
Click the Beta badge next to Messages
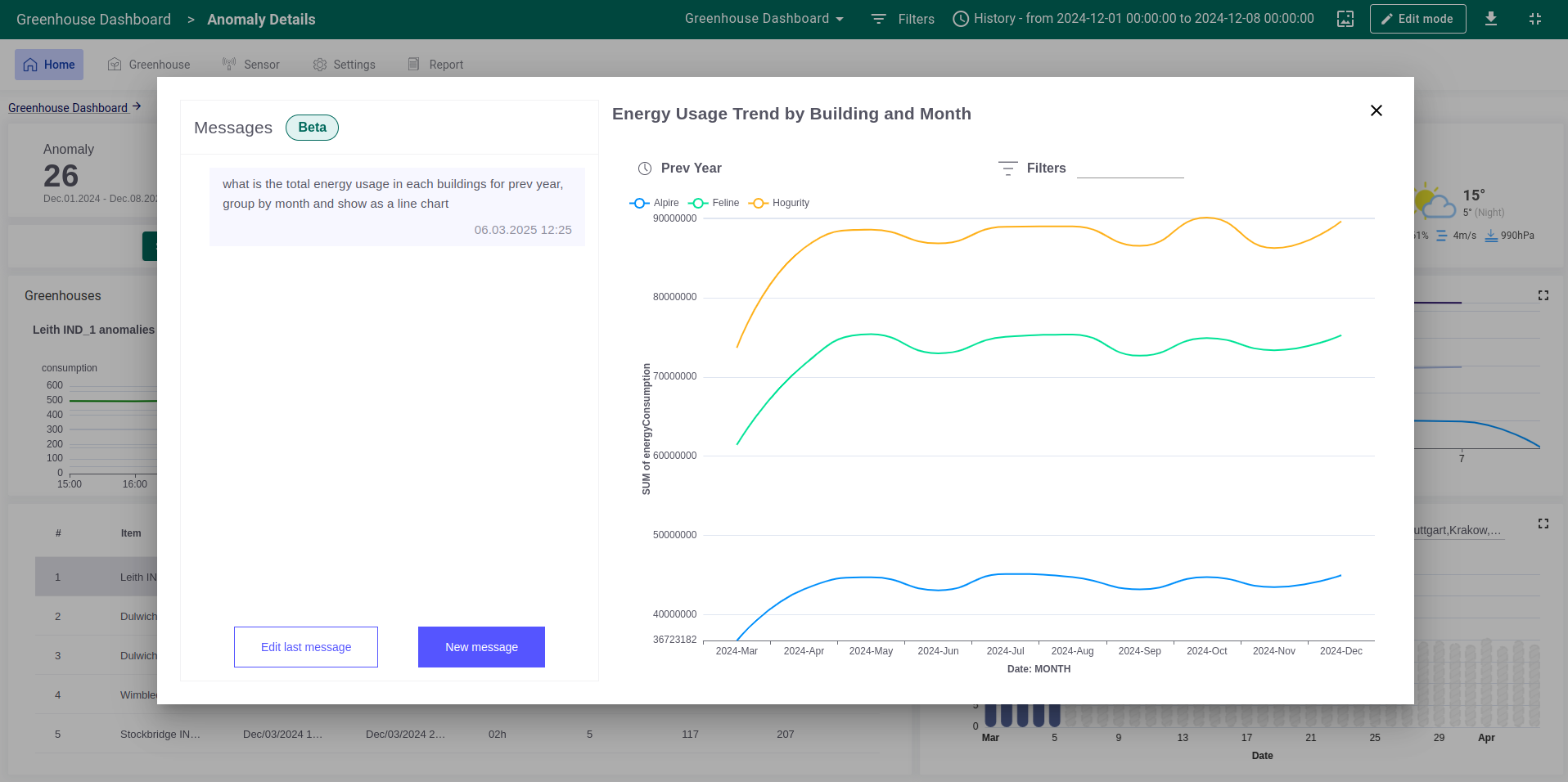pyautogui.click(x=312, y=128)
